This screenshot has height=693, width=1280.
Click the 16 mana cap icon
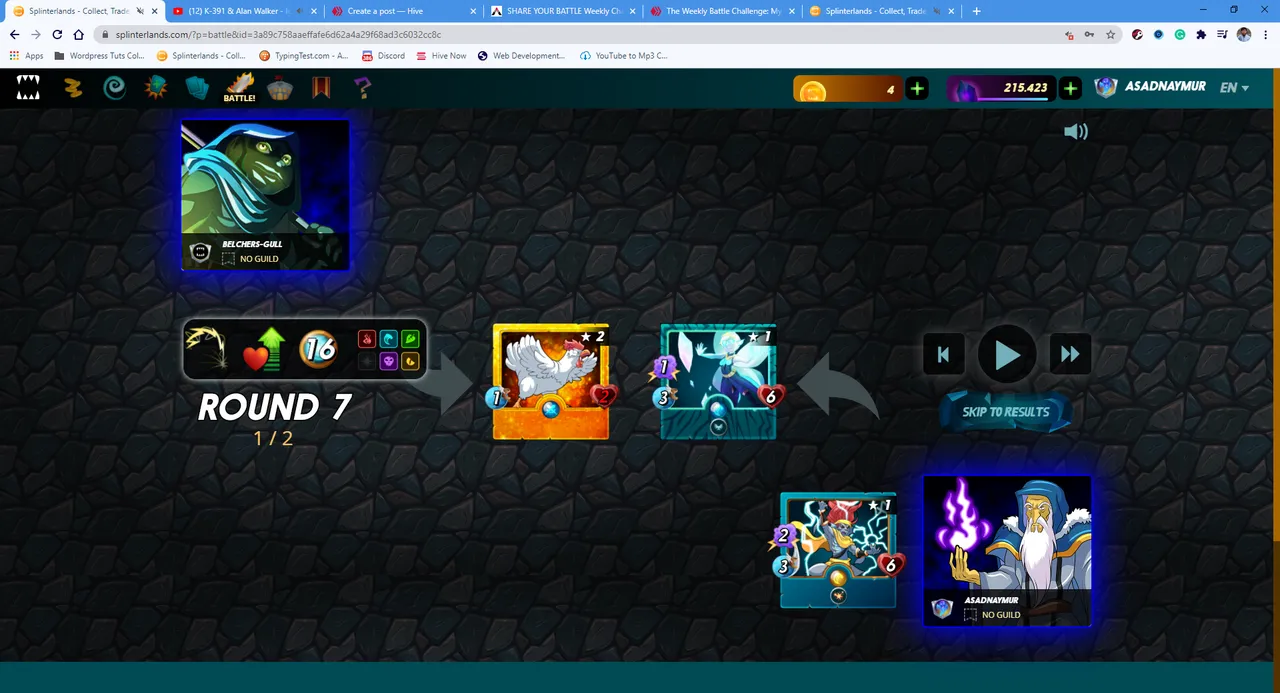pyautogui.click(x=319, y=349)
